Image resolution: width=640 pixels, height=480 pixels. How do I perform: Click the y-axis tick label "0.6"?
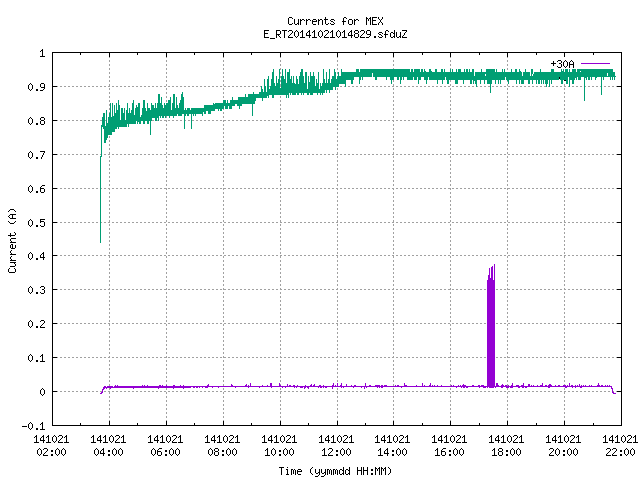pos(36,189)
